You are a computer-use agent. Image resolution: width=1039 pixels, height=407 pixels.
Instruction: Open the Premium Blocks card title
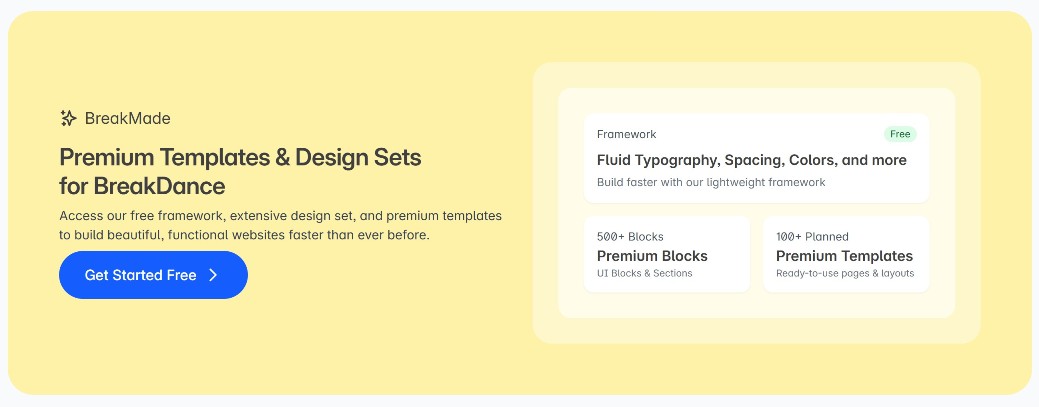(652, 256)
